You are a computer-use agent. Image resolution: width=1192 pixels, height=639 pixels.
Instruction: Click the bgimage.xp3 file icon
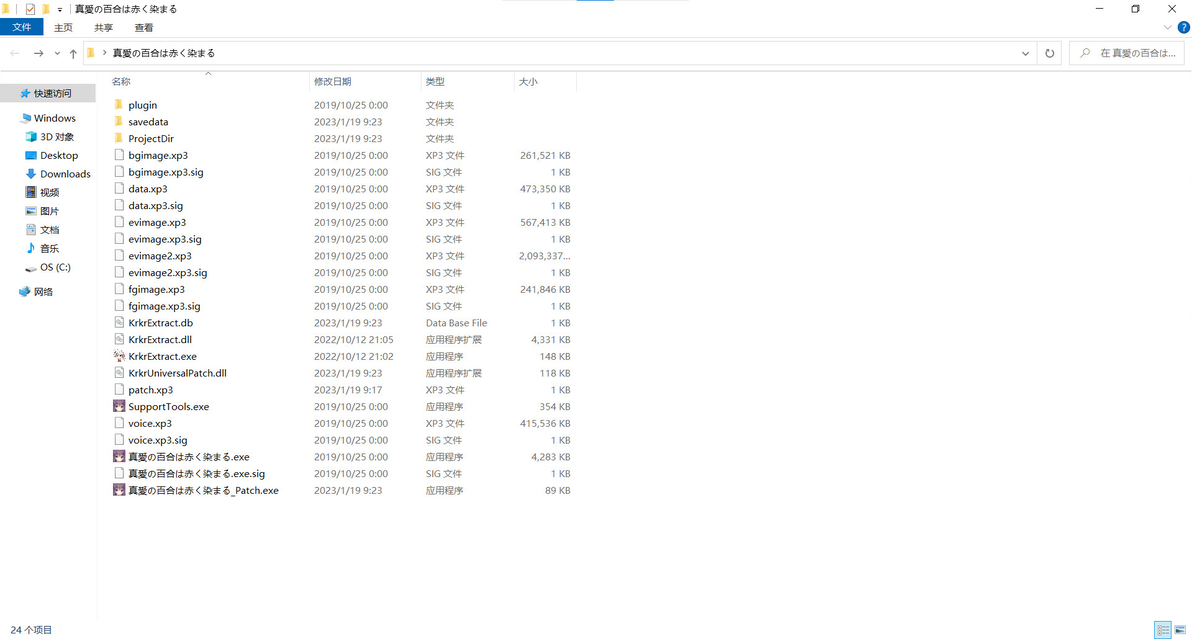coord(119,155)
